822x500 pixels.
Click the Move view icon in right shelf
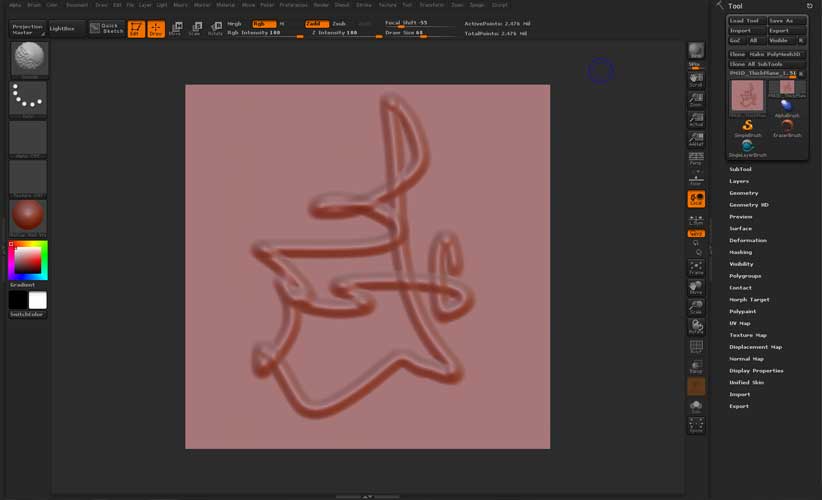coord(696,288)
